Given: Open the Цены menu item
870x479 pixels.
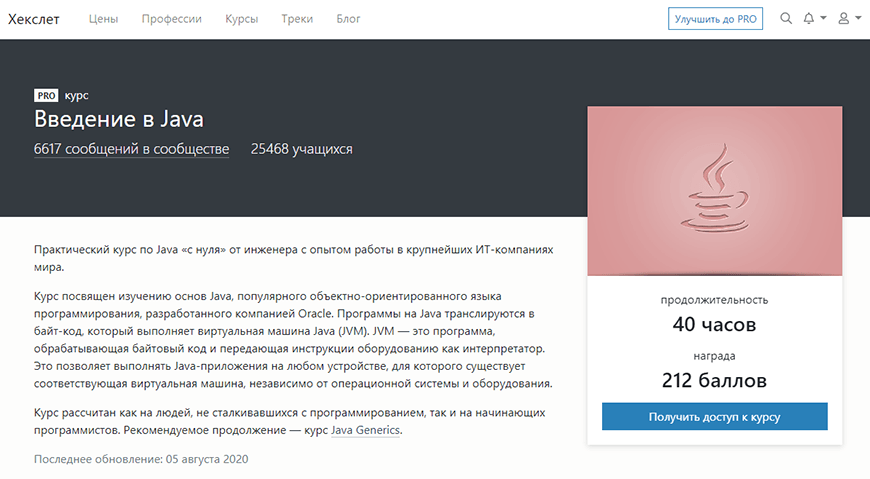Looking at the screenshot, I should [x=103, y=19].
